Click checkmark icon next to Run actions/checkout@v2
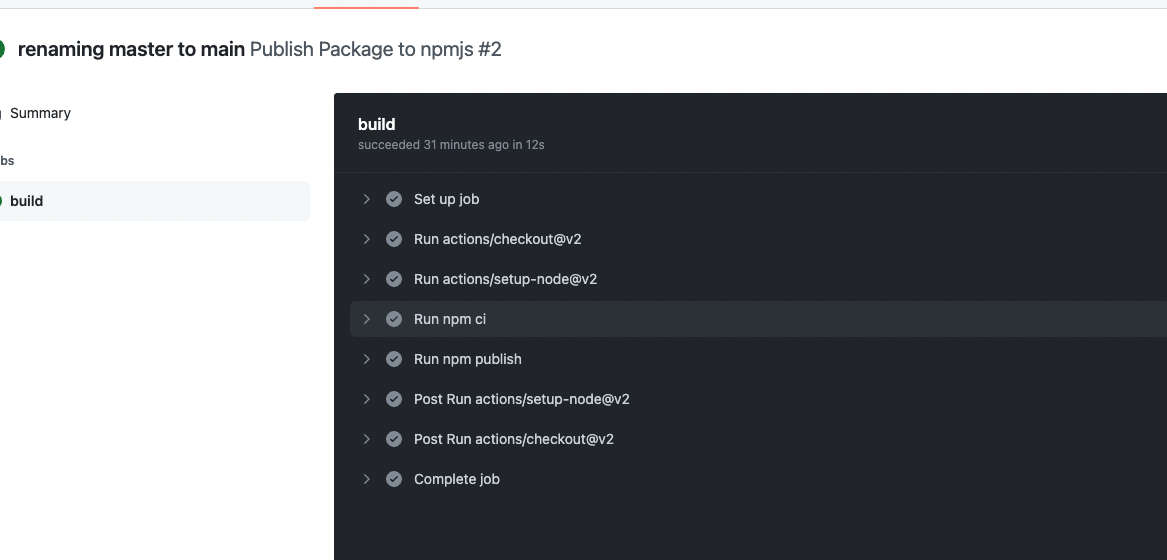 point(394,239)
